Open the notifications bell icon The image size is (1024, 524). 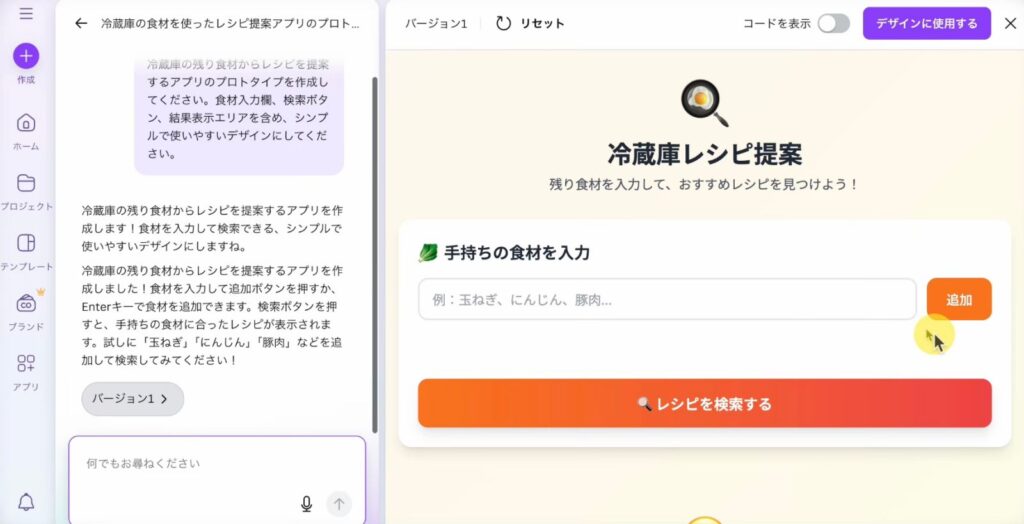26,502
